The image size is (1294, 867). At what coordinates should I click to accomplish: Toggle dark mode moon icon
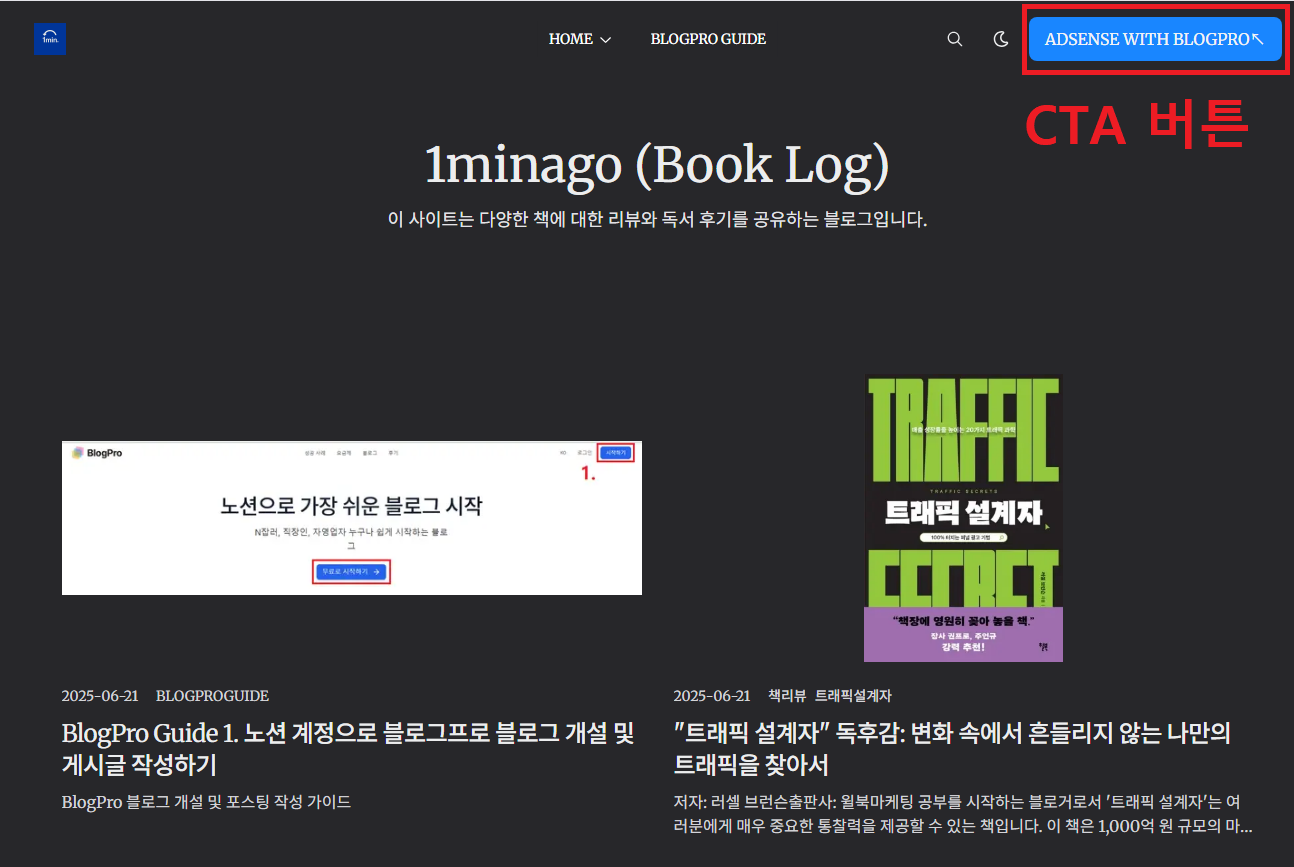(x=1001, y=39)
